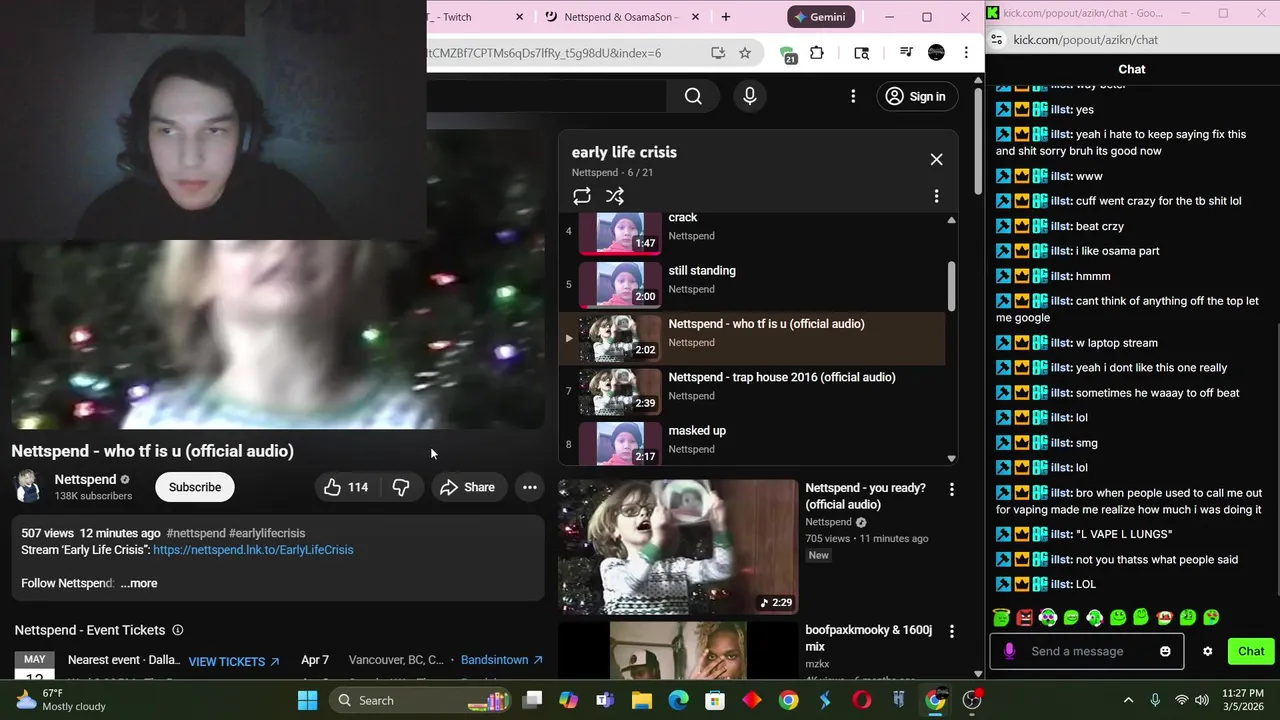
Task: Open Windows taskbar Search box
Action: pyautogui.click(x=420, y=700)
